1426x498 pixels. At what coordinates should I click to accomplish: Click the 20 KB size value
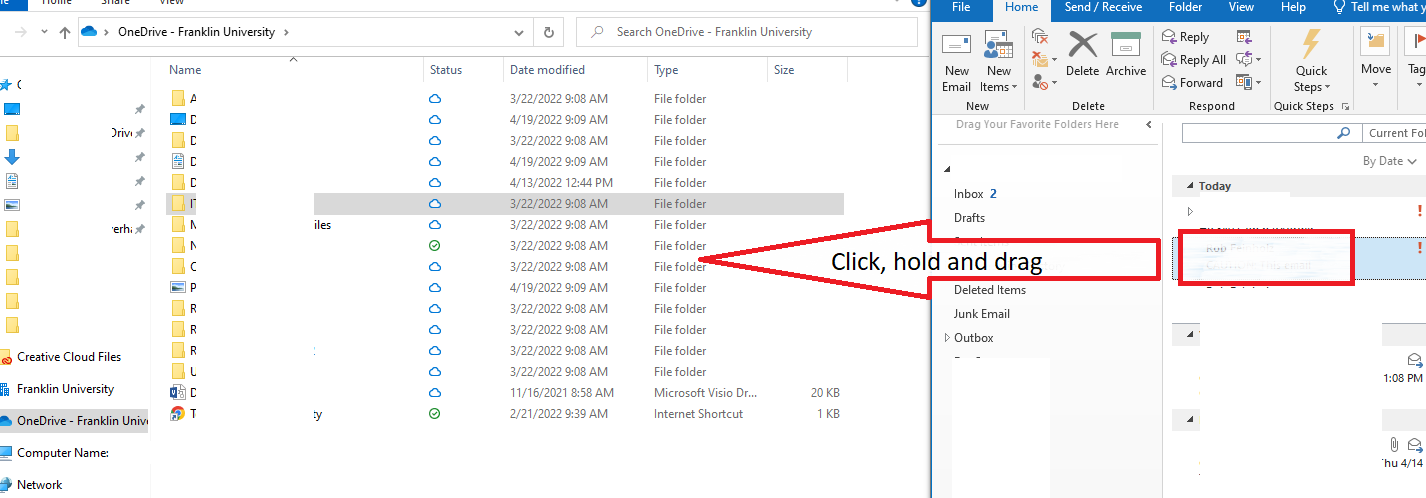[825, 393]
